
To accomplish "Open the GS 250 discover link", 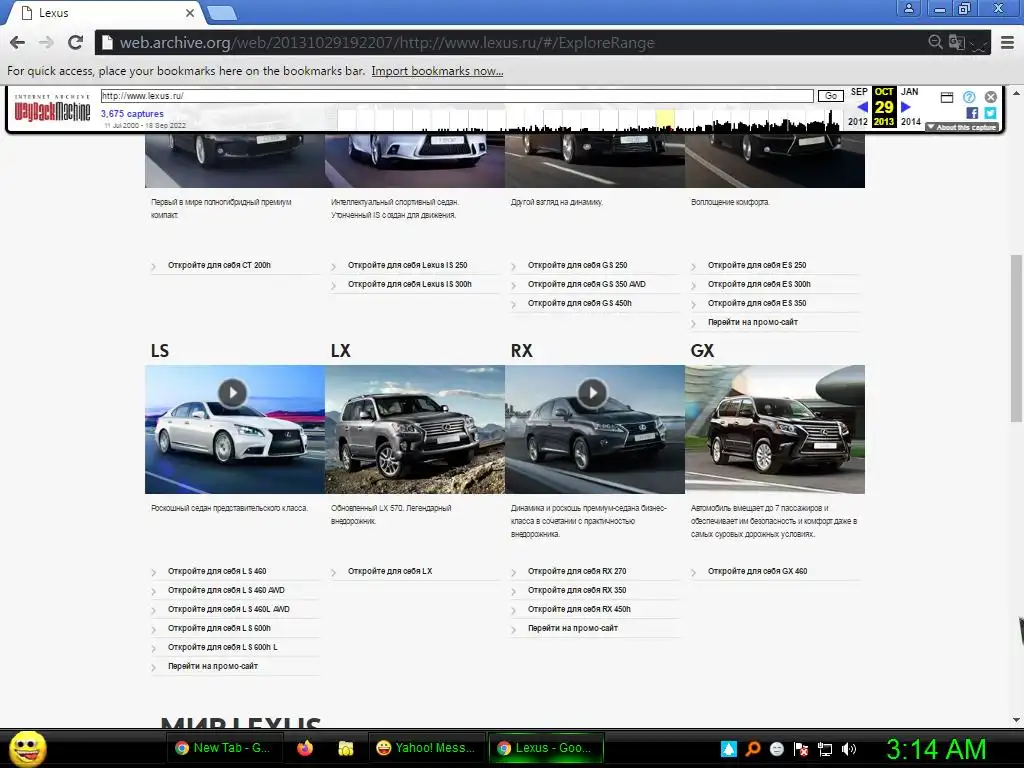I will pyautogui.click(x=577, y=265).
